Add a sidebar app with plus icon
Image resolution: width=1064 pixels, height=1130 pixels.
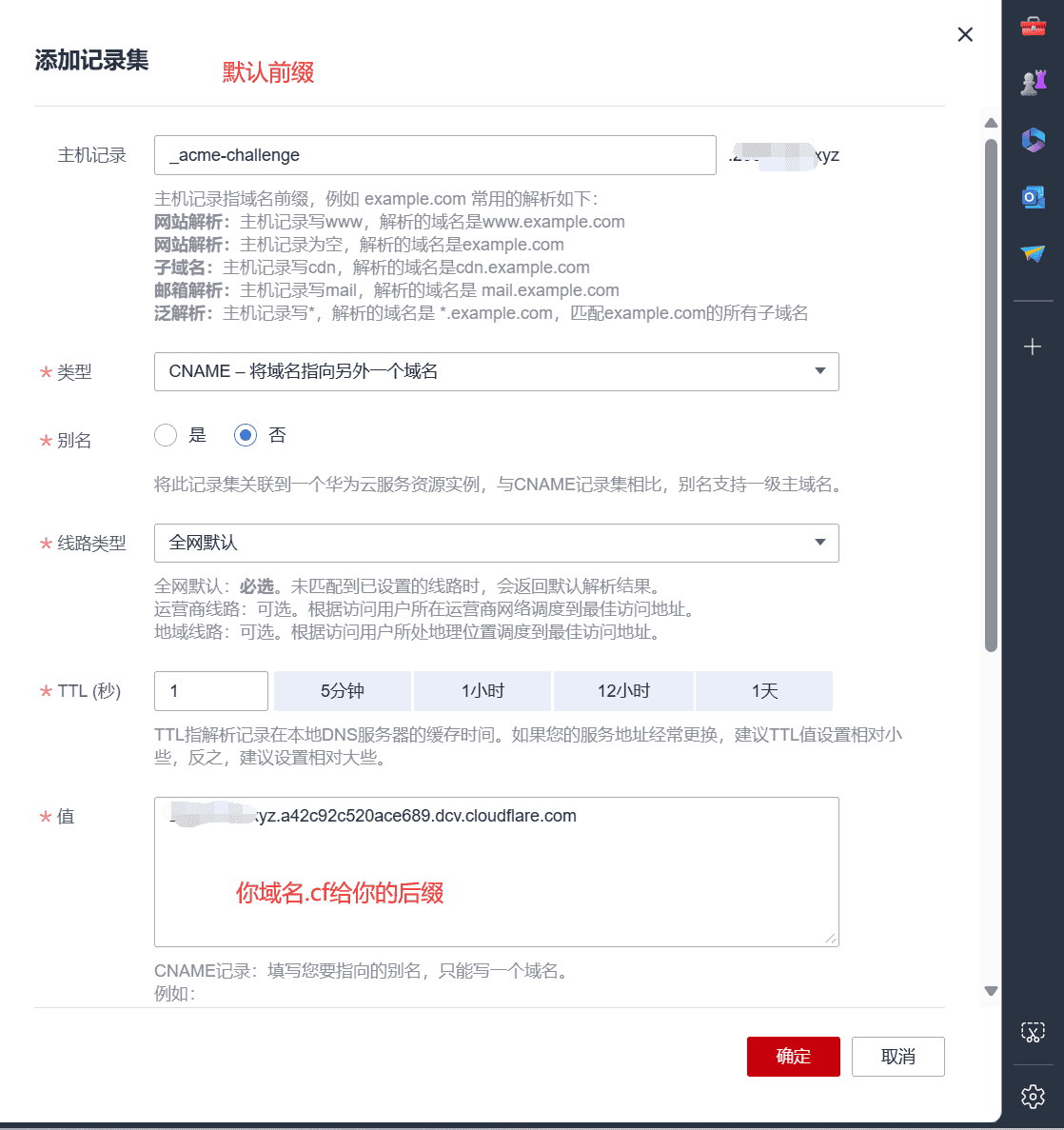(x=1033, y=347)
